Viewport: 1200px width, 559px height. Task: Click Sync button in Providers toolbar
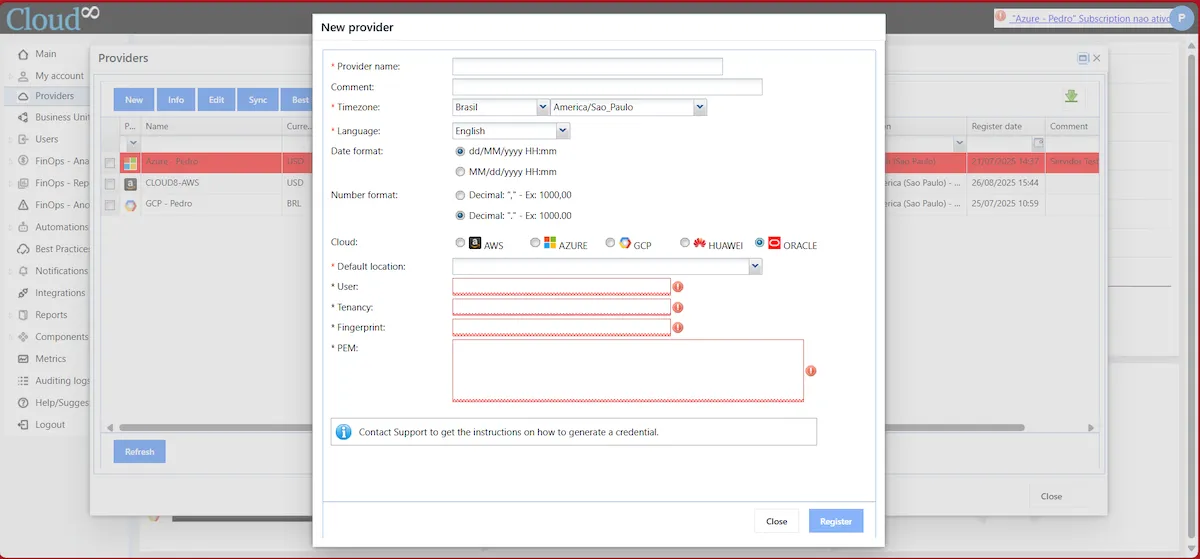point(258,100)
